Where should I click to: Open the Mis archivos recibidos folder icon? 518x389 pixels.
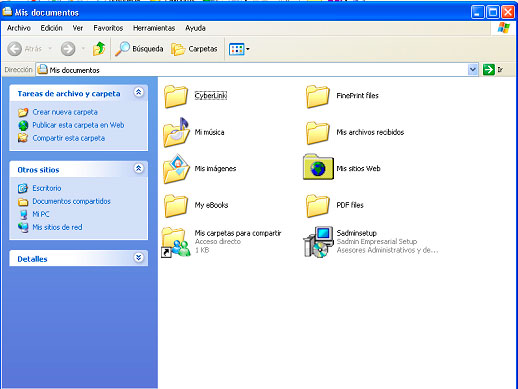(318, 133)
